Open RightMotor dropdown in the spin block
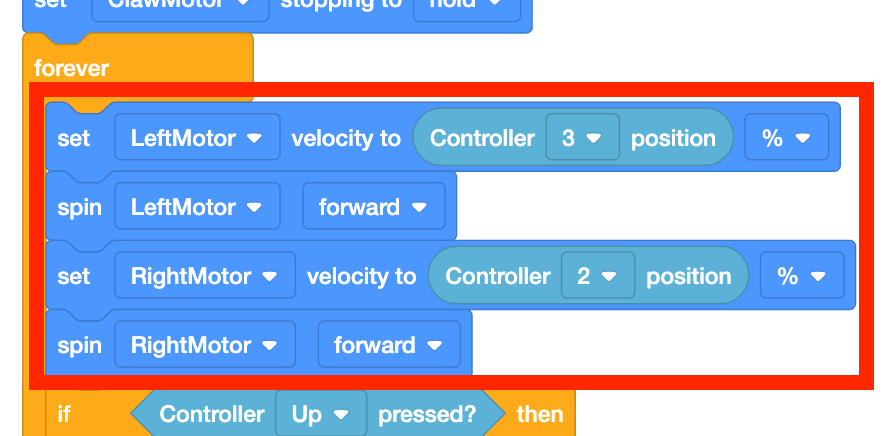 pos(205,345)
